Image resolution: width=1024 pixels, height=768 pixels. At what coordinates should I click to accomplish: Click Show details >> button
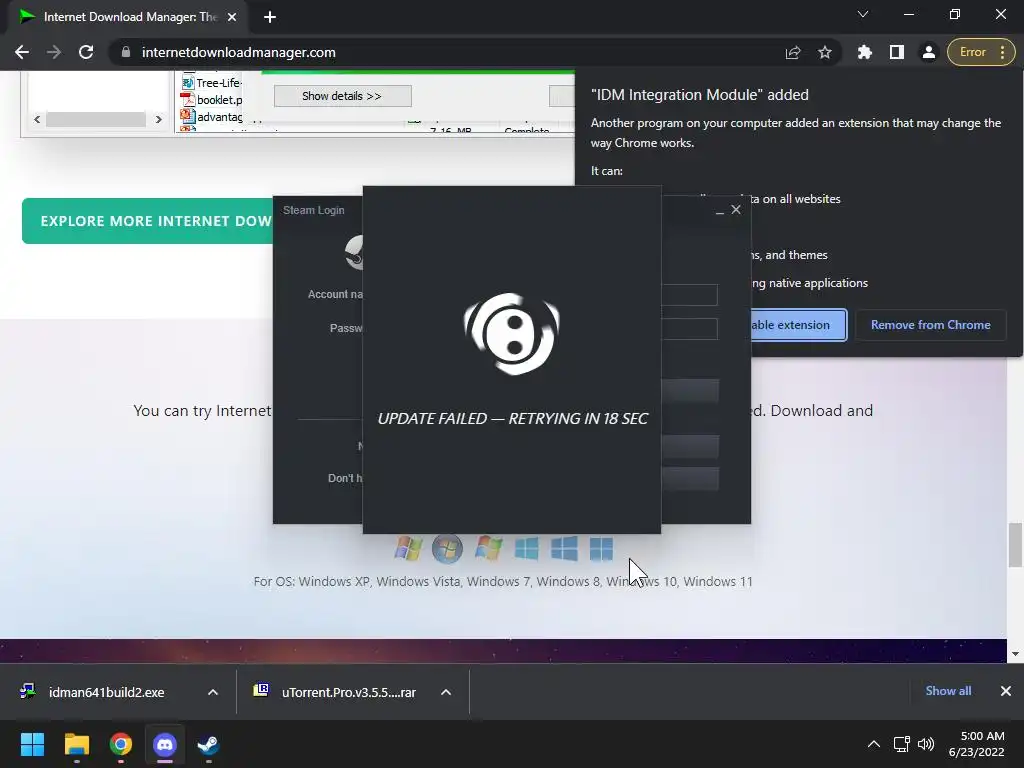coord(342,96)
